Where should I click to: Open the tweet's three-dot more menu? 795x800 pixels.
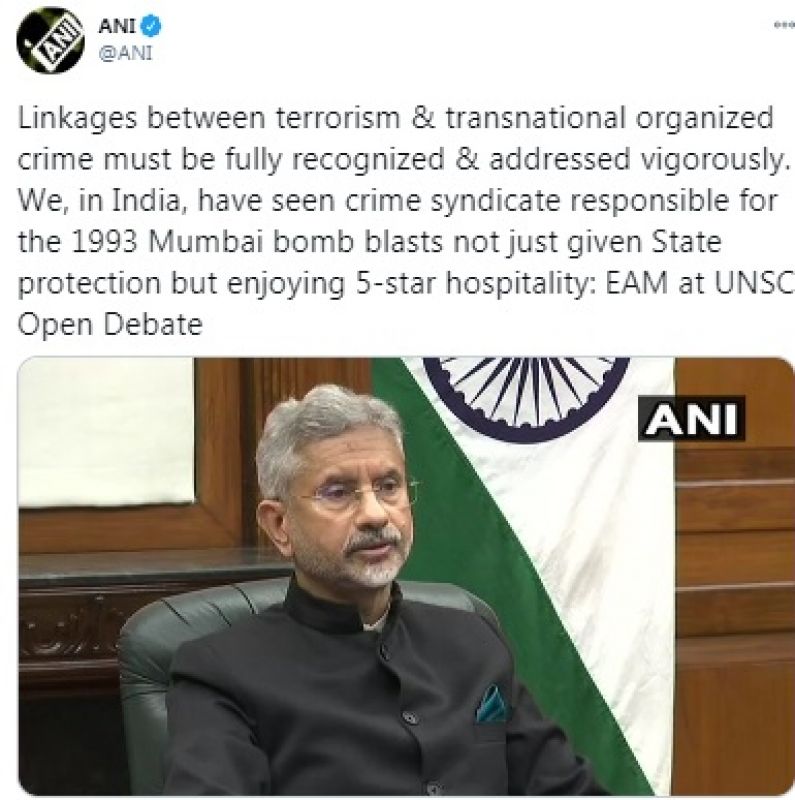coord(784,25)
